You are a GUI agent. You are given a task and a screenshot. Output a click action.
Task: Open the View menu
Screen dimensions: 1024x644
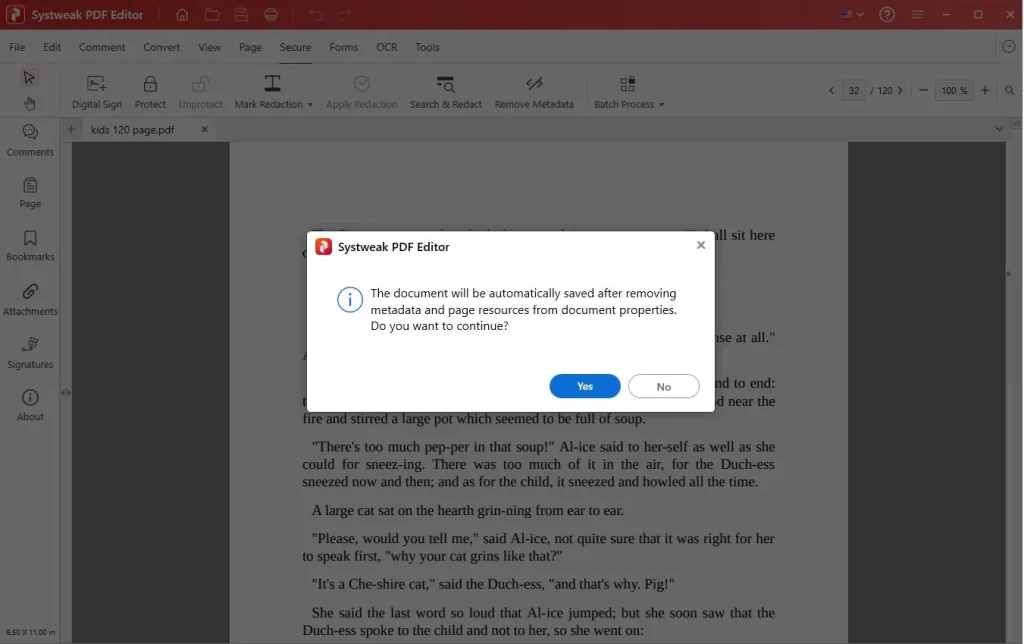[x=210, y=47]
